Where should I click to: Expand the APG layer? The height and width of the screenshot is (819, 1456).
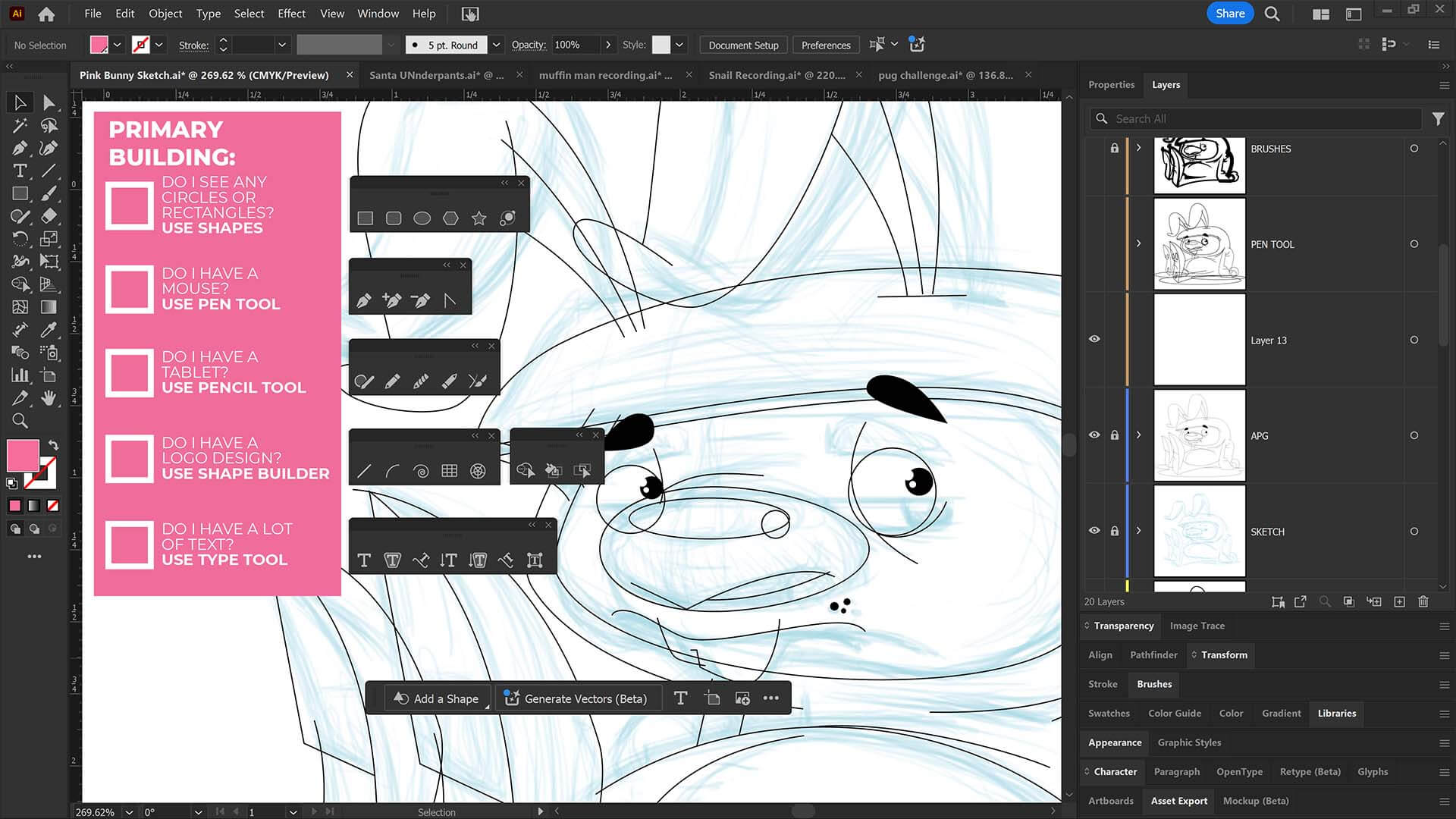point(1138,435)
